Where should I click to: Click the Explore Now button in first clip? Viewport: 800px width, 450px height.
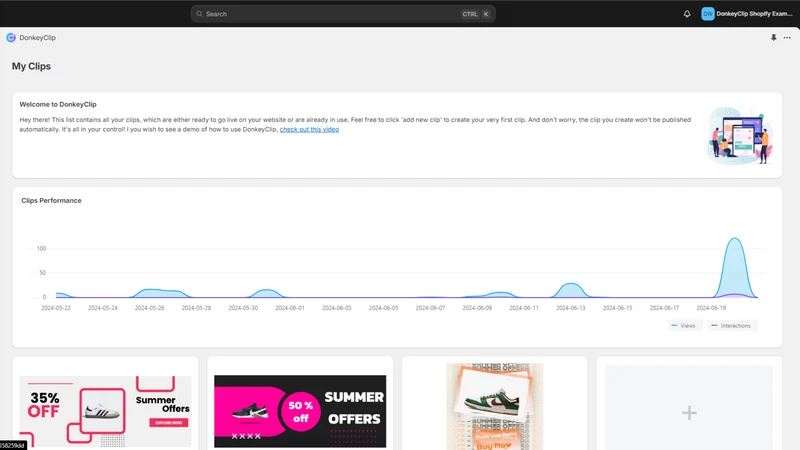[169, 422]
